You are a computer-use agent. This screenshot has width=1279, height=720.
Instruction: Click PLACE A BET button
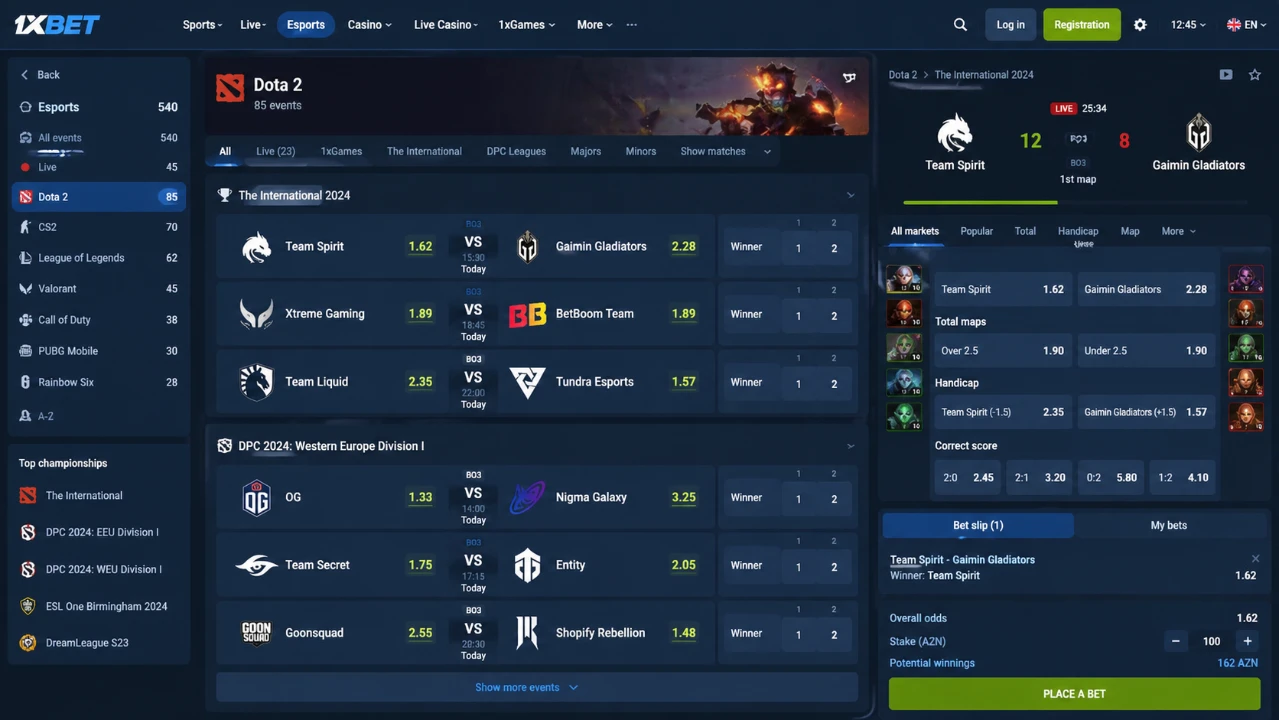click(x=1074, y=694)
